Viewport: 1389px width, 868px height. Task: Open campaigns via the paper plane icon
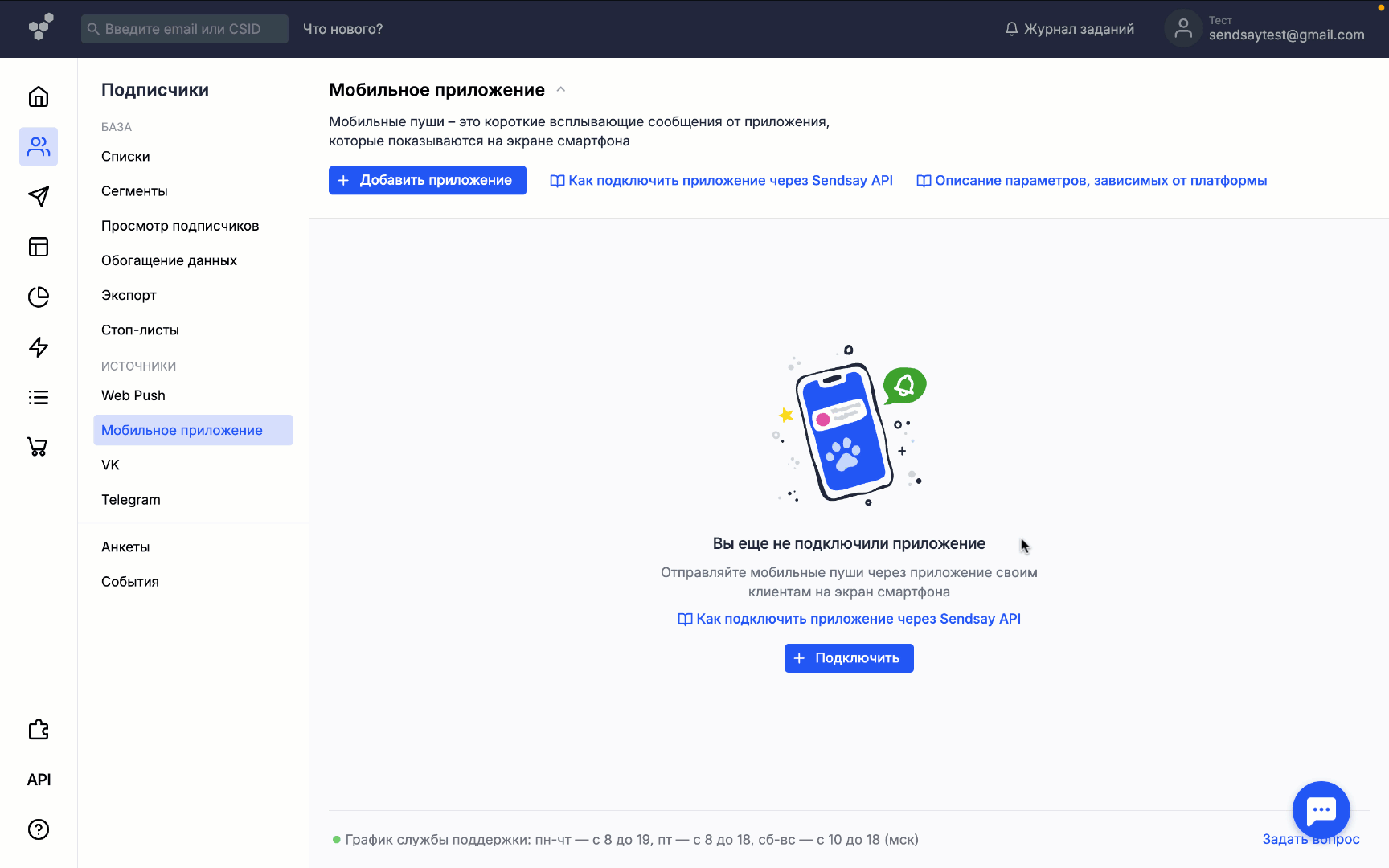38,197
